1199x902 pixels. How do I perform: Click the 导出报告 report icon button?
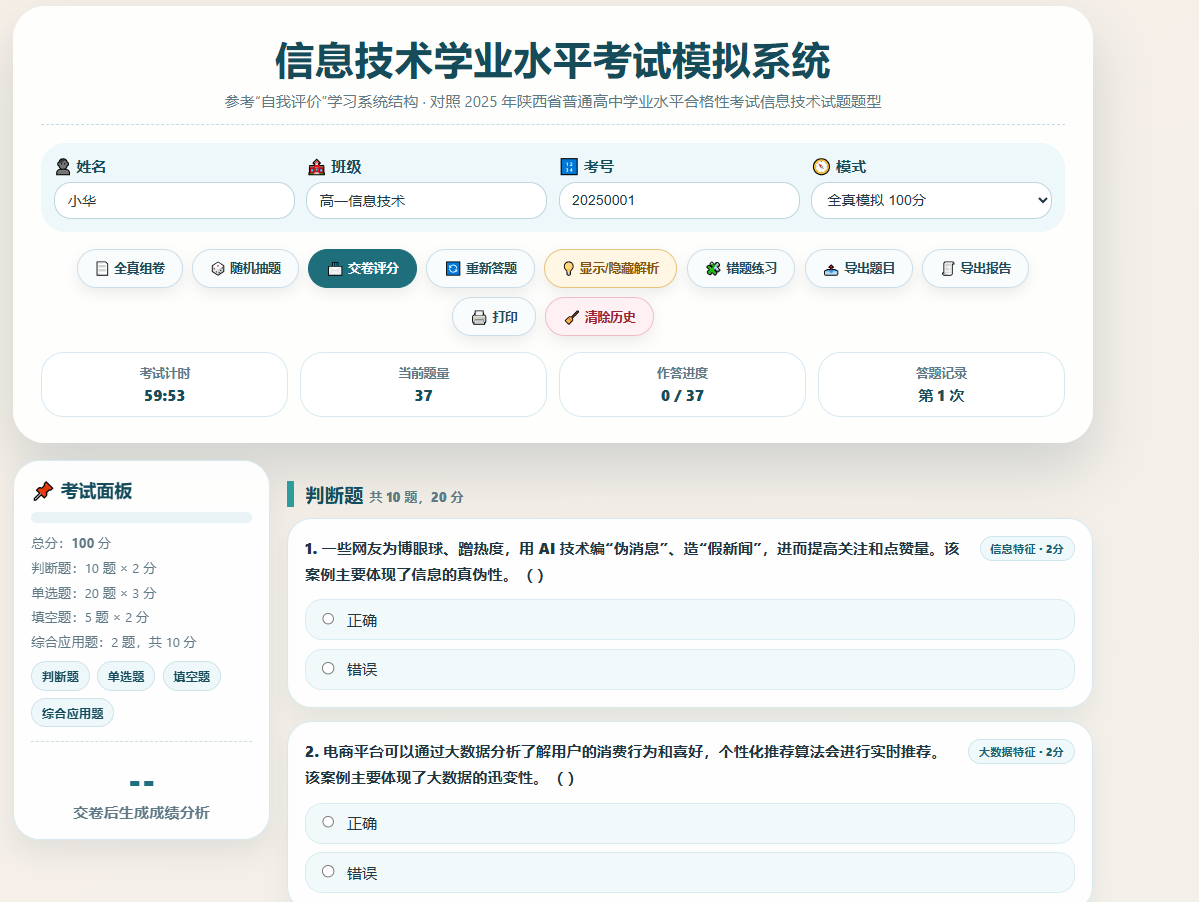[x=975, y=268]
